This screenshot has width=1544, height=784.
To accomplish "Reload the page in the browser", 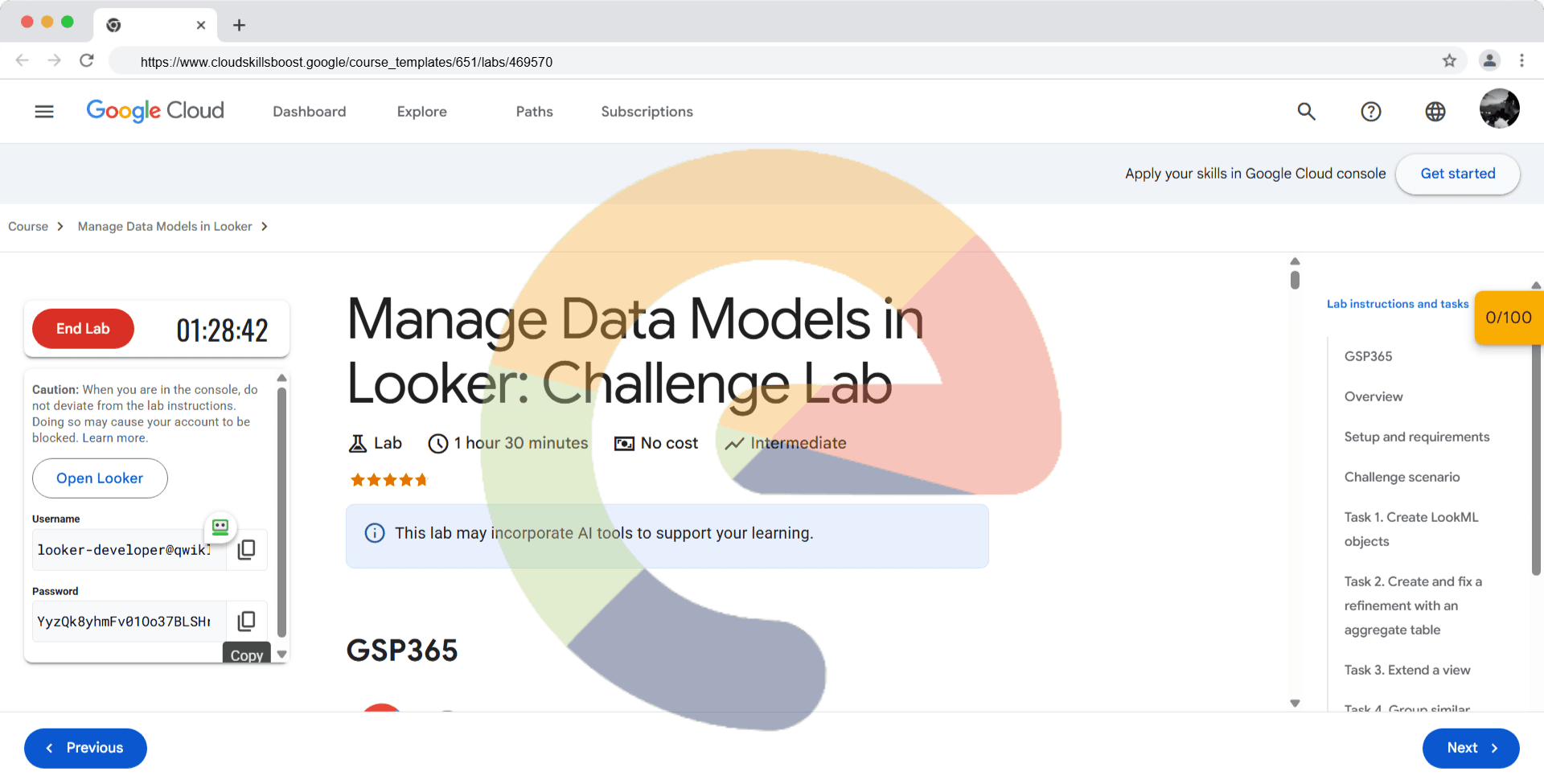I will pyautogui.click(x=87, y=61).
